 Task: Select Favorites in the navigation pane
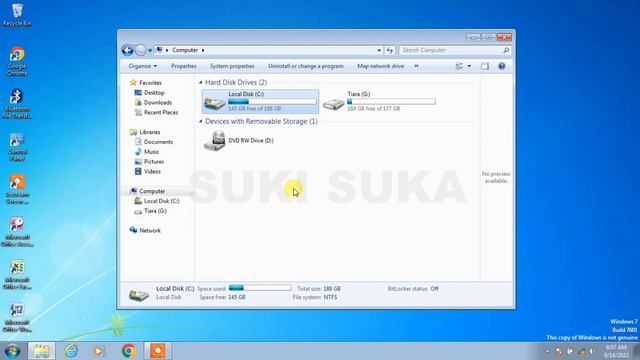click(150, 83)
